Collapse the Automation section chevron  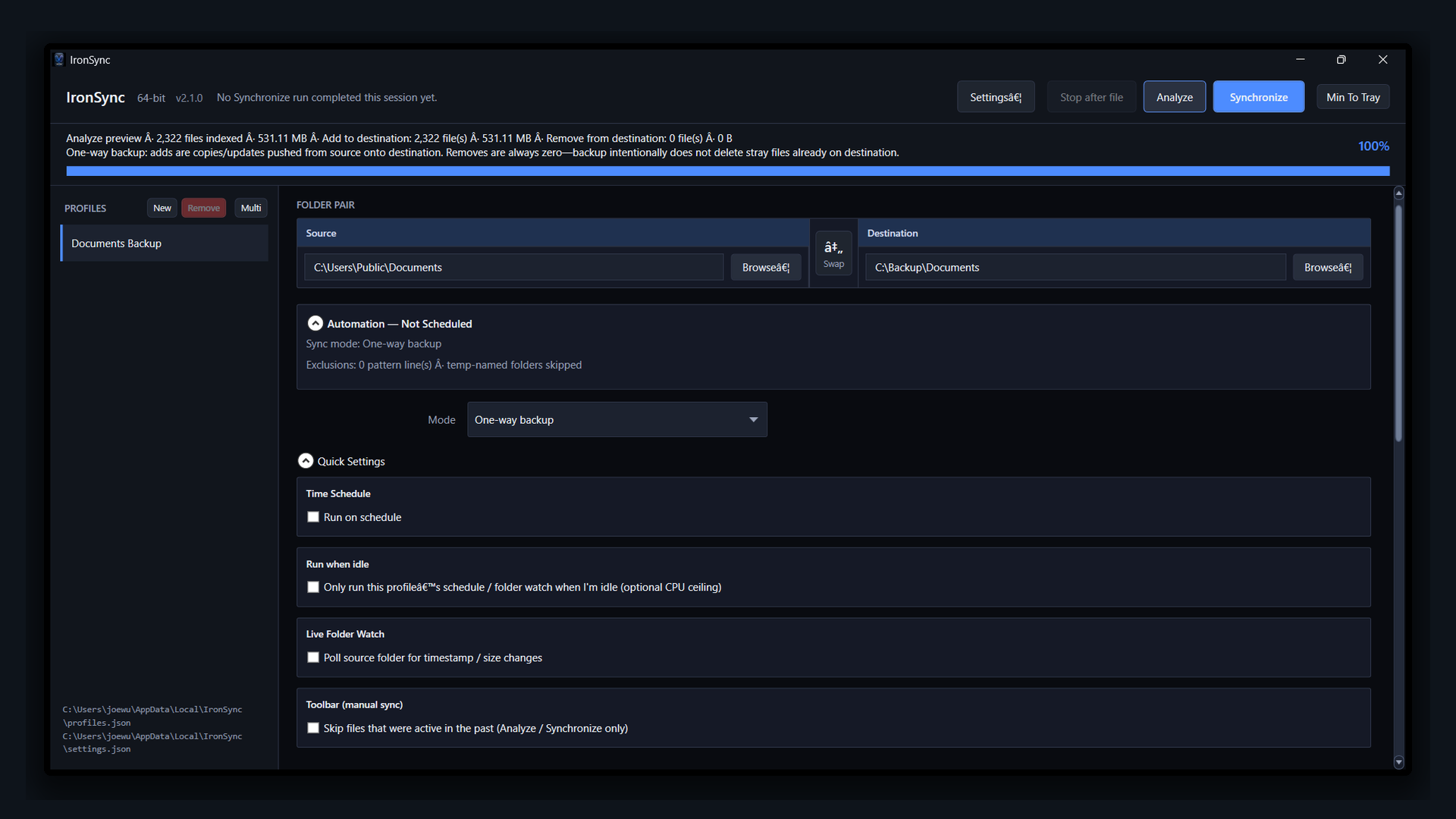point(315,323)
